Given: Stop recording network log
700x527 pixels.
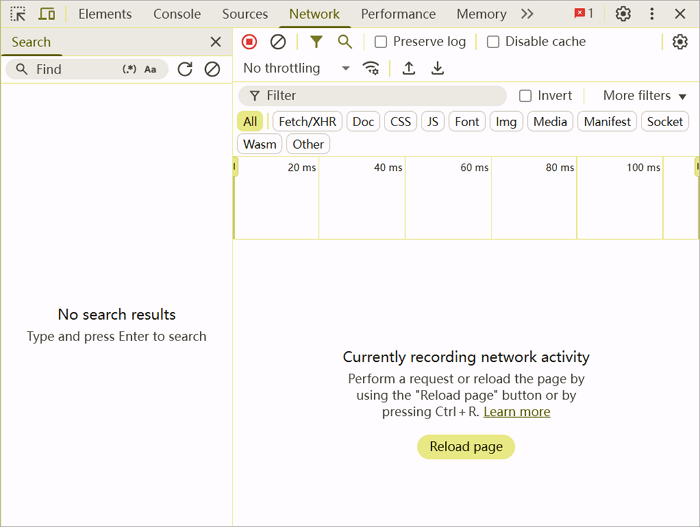Looking at the screenshot, I should (x=250, y=42).
